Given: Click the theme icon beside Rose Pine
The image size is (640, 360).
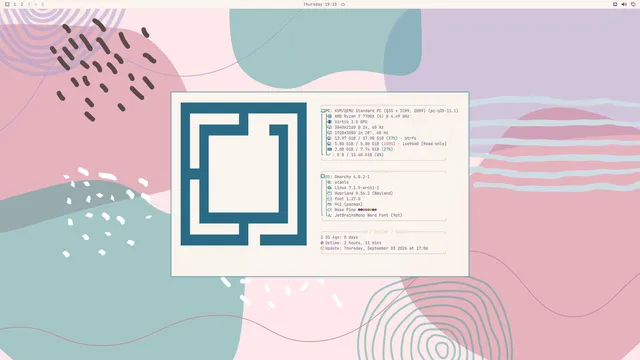Looking at the screenshot, I should pyautogui.click(x=329, y=210).
